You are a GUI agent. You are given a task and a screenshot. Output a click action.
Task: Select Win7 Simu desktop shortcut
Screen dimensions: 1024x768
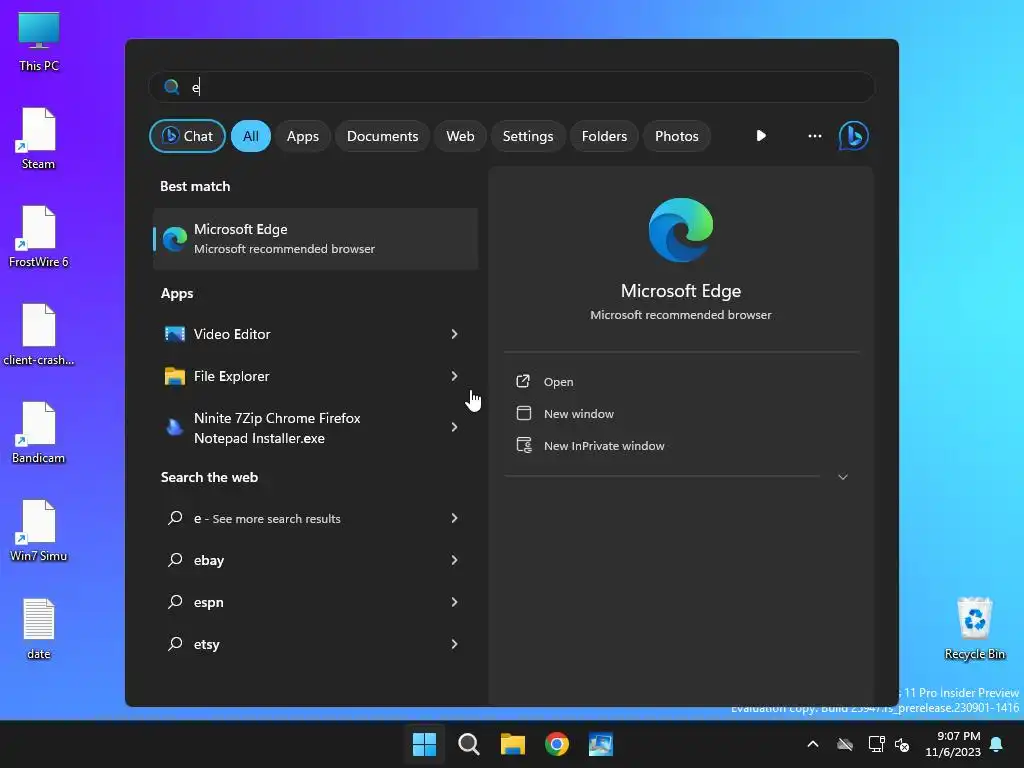pos(39,531)
